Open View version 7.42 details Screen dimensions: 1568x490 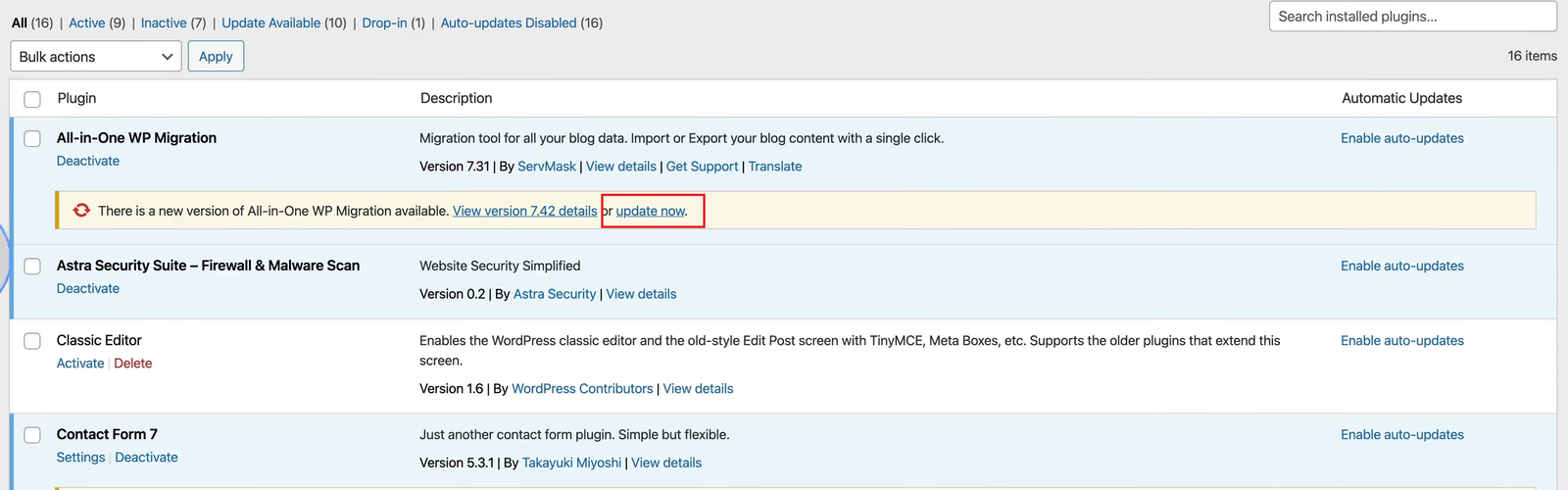pos(524,211)
